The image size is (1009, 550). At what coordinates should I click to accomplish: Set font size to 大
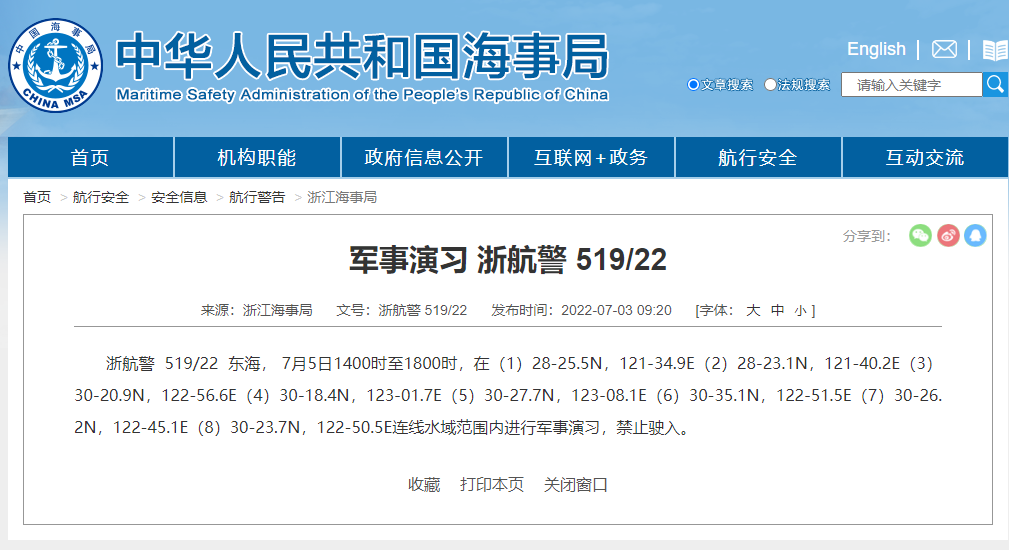pyautogui.click(x=753, y=310)
